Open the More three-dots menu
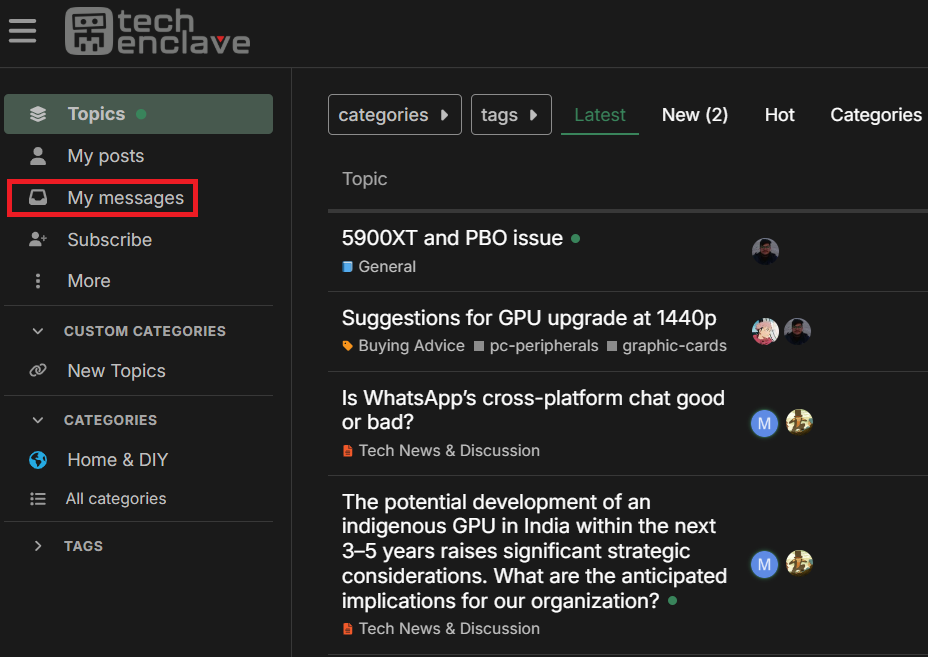 [x=38, y=281]
